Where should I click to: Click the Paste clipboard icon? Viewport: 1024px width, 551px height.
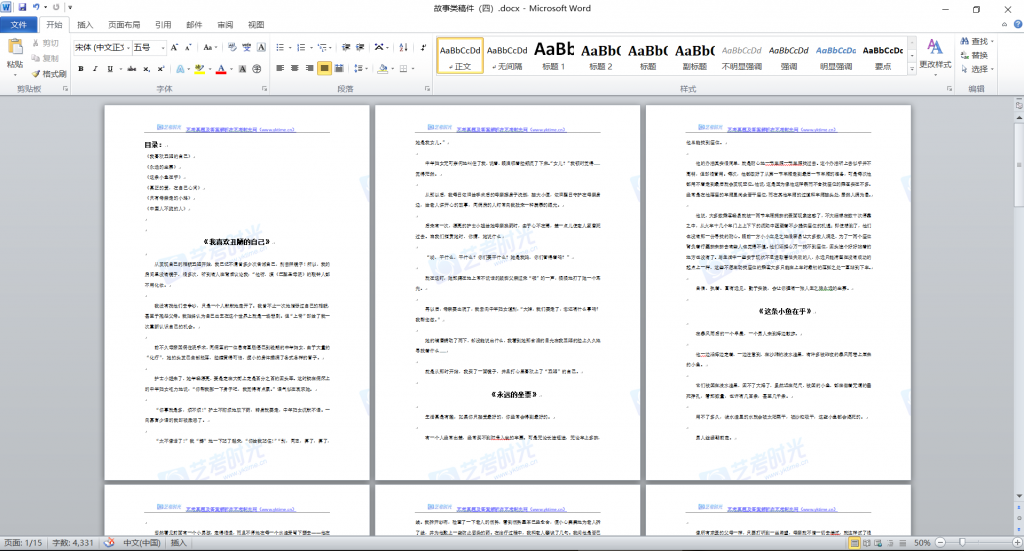pyautogui.click(x=15, y=50)
